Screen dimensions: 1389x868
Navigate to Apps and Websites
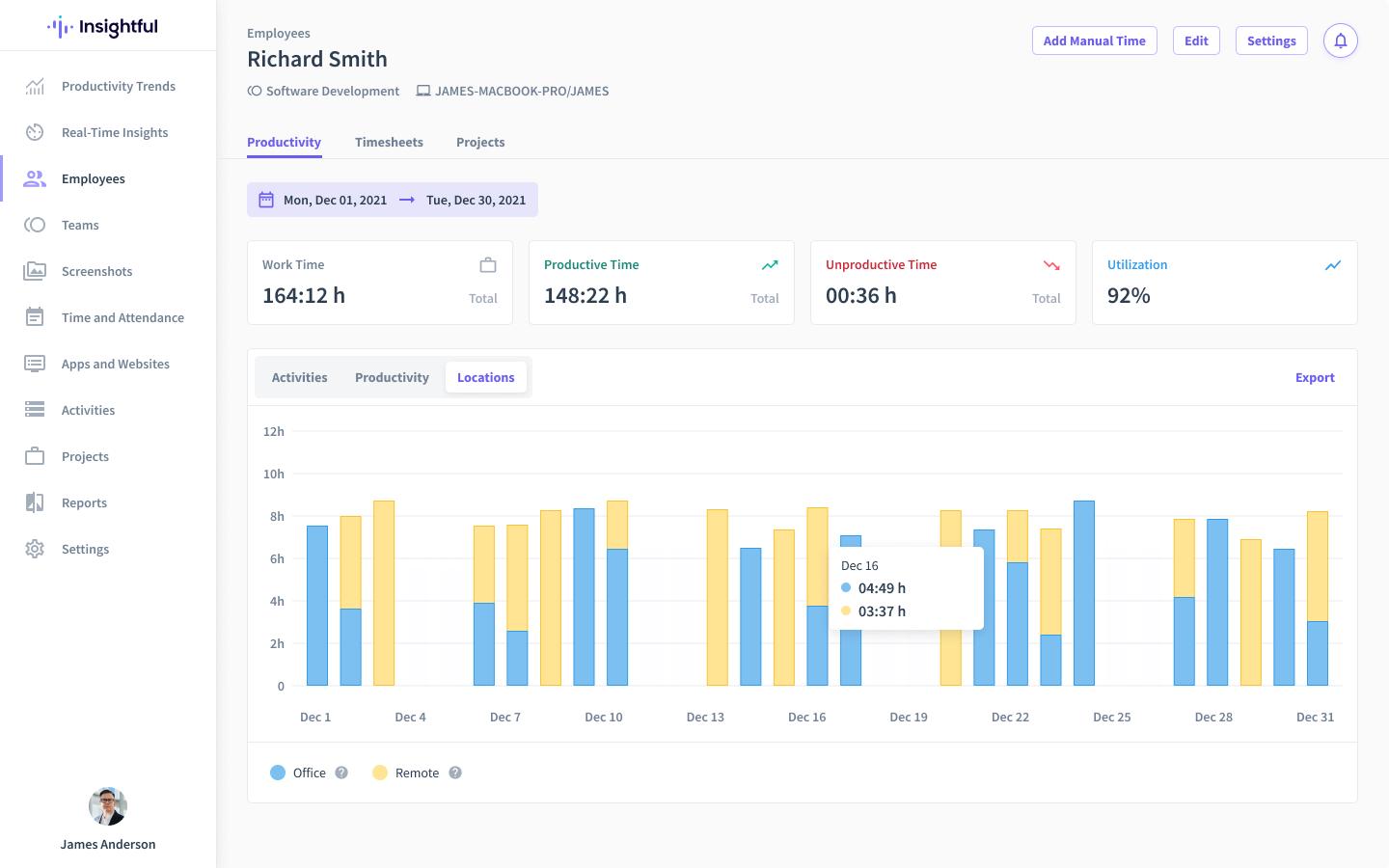pyautogui.click(x=115, y=364)
